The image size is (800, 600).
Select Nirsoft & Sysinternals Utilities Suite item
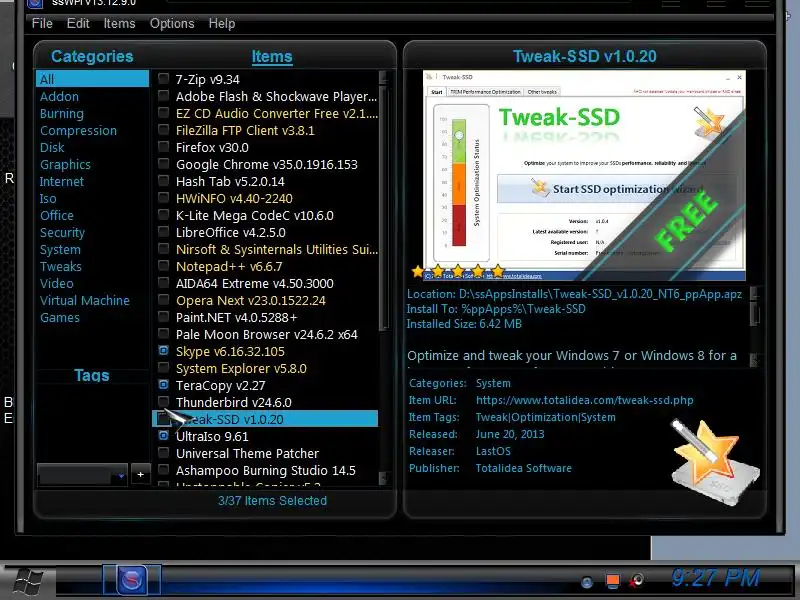click(x=277, y=249)
